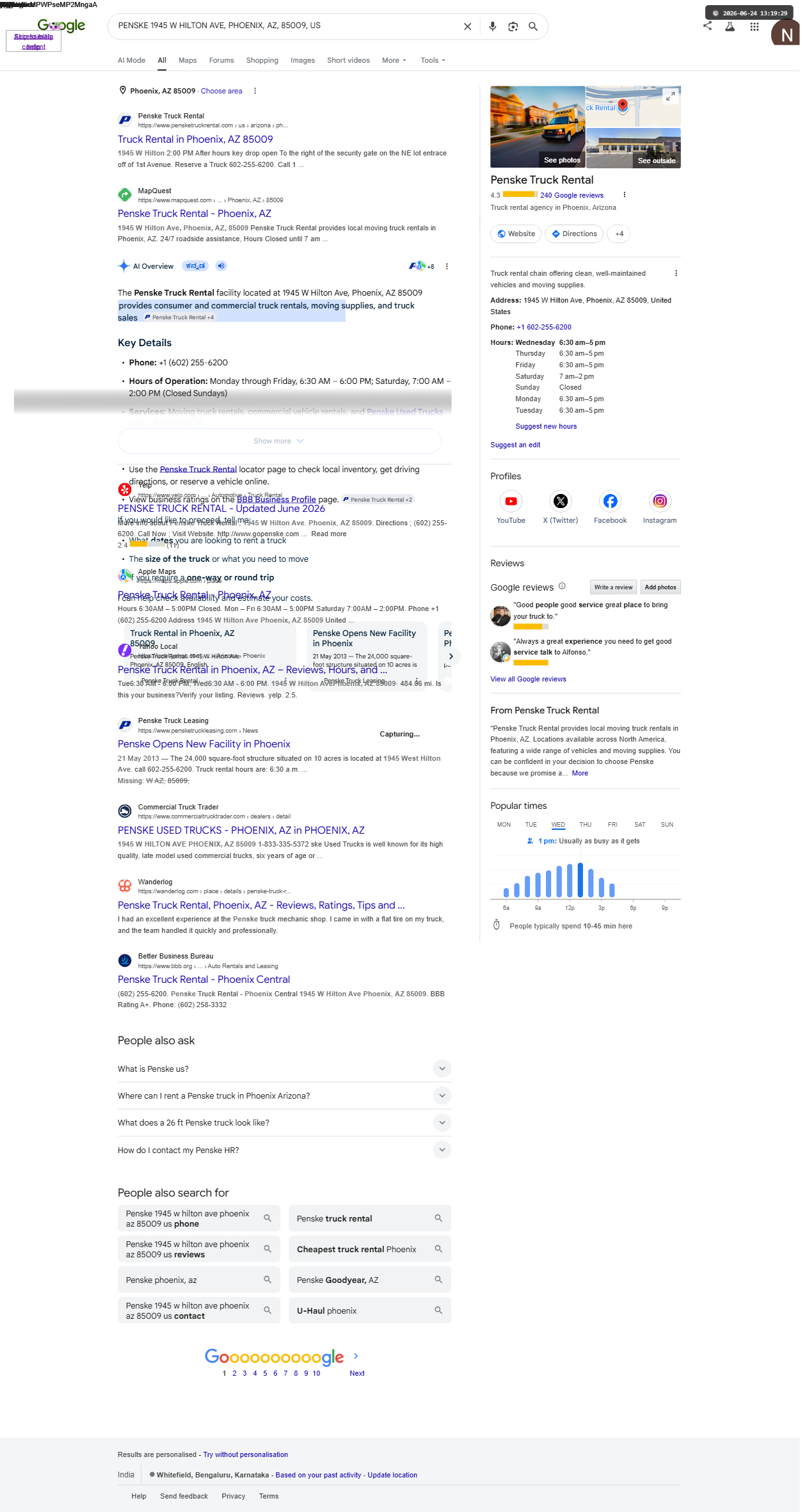This screenshot has width=809, height=1512.
Task: Click 'Choose area' link
Action: tap(221, 91)
